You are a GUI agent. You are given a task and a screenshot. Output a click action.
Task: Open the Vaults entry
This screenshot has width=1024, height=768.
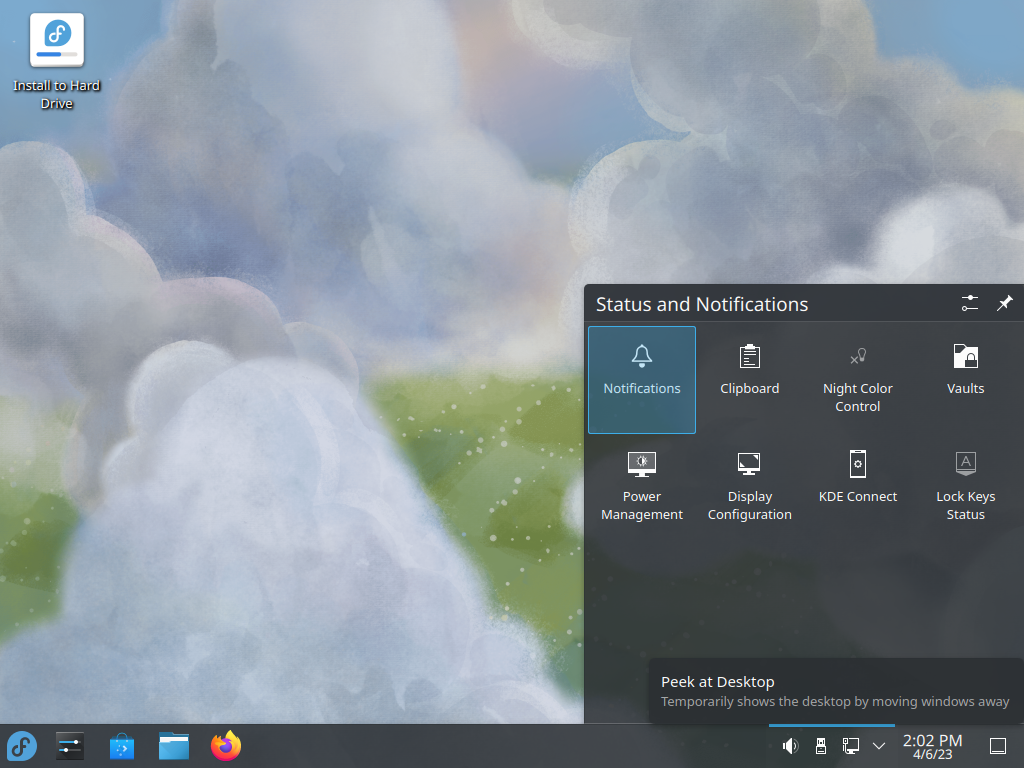tap(965, 379)
